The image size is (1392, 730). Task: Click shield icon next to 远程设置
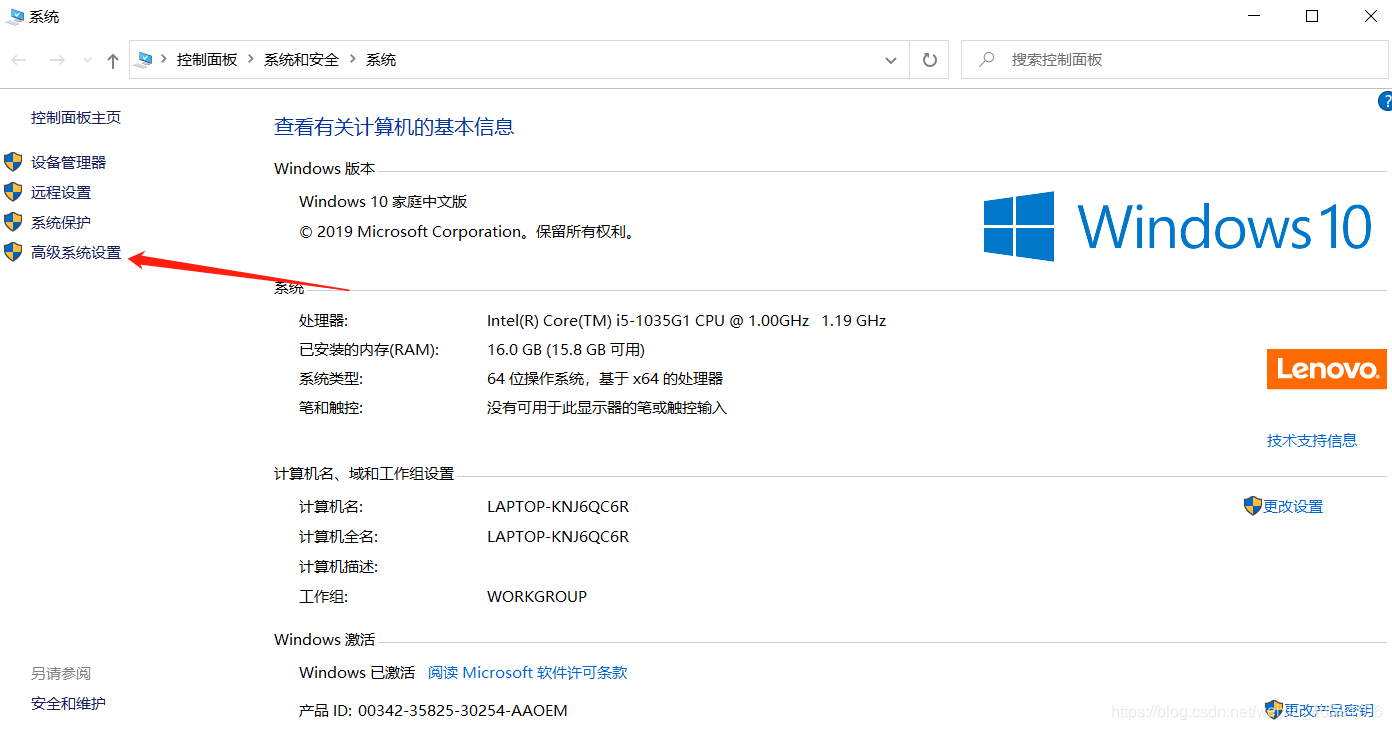pos(13,192)
